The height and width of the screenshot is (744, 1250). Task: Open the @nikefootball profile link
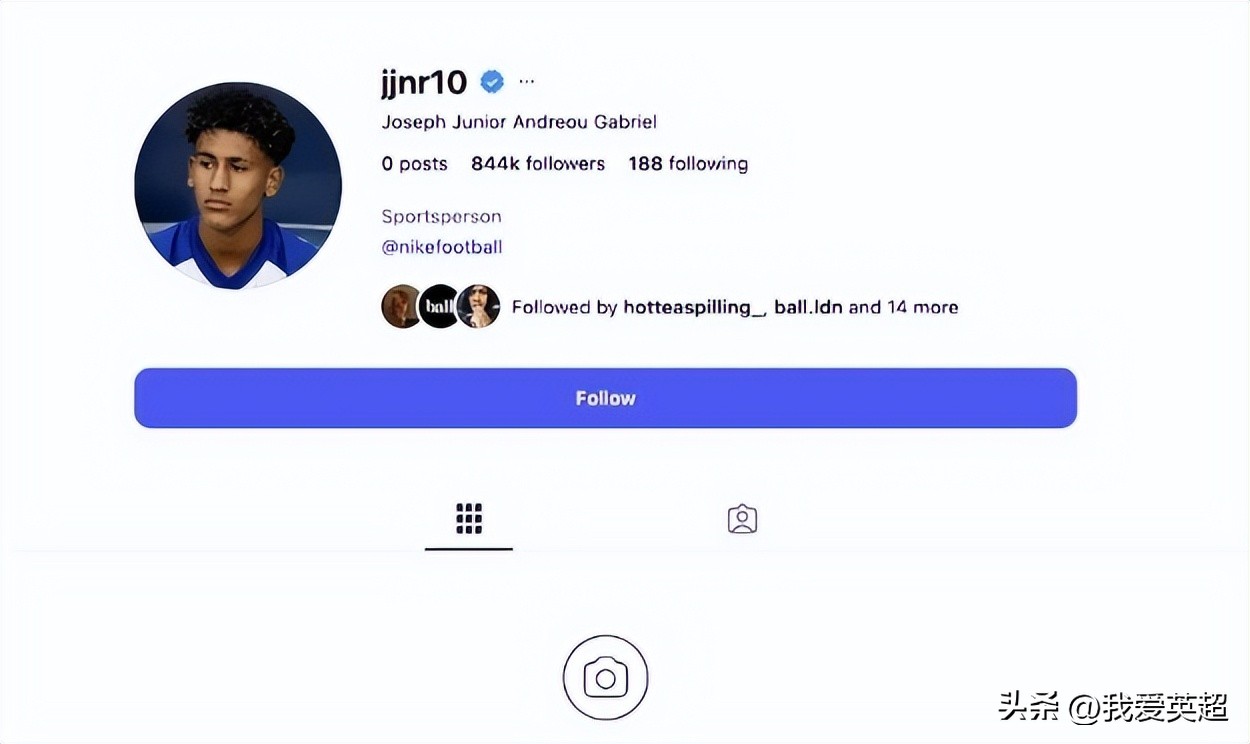pyautogui.click(x=442, y=247)
